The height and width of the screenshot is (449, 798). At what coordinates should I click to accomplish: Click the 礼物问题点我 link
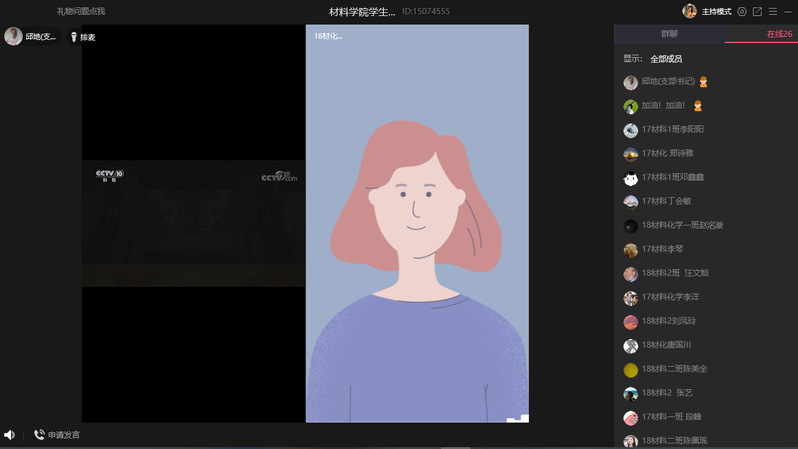pyautogui.click(x=81, y=11)
